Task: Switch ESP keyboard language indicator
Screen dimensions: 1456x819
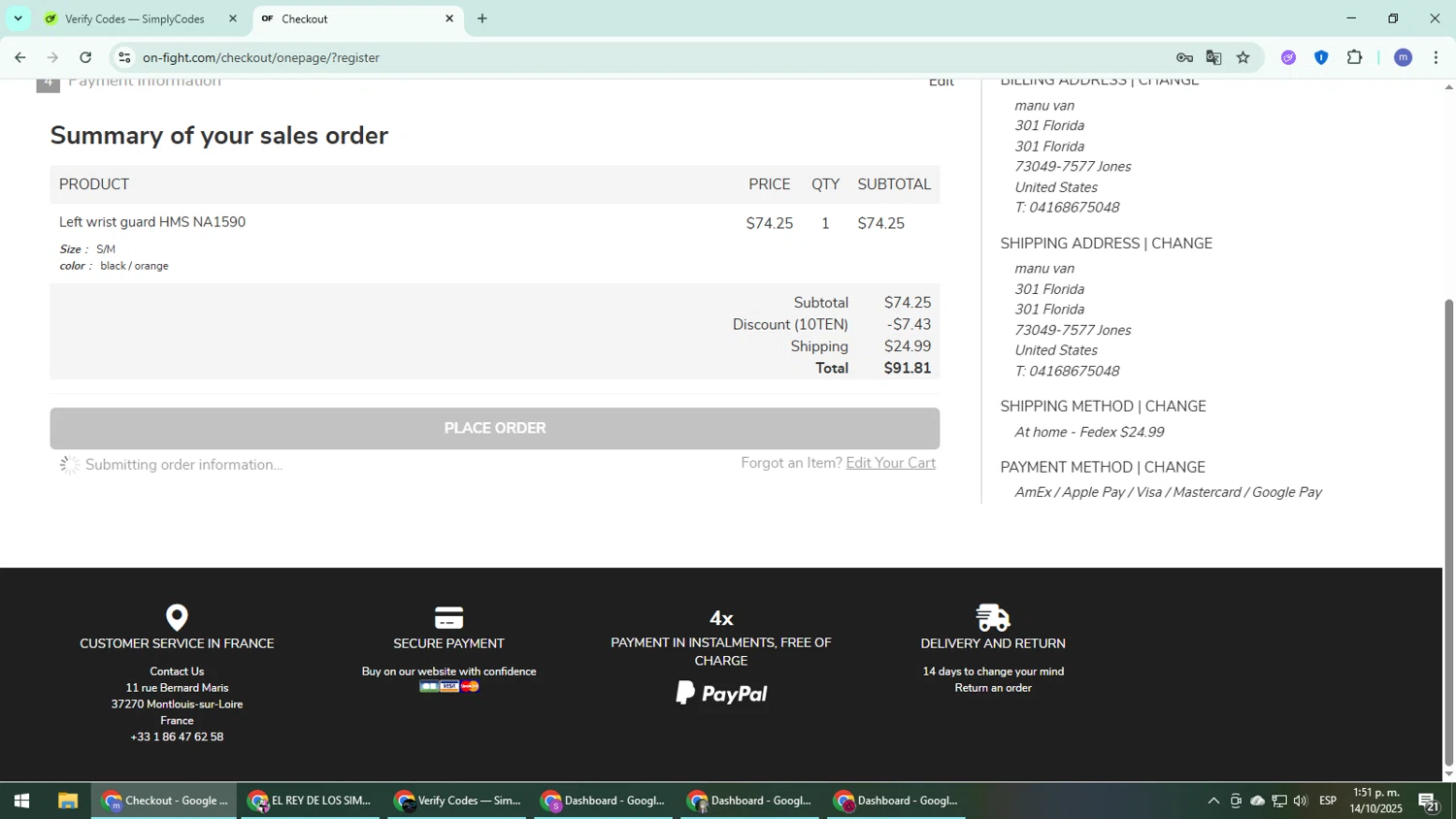Action: click(x=1328, y=801)
